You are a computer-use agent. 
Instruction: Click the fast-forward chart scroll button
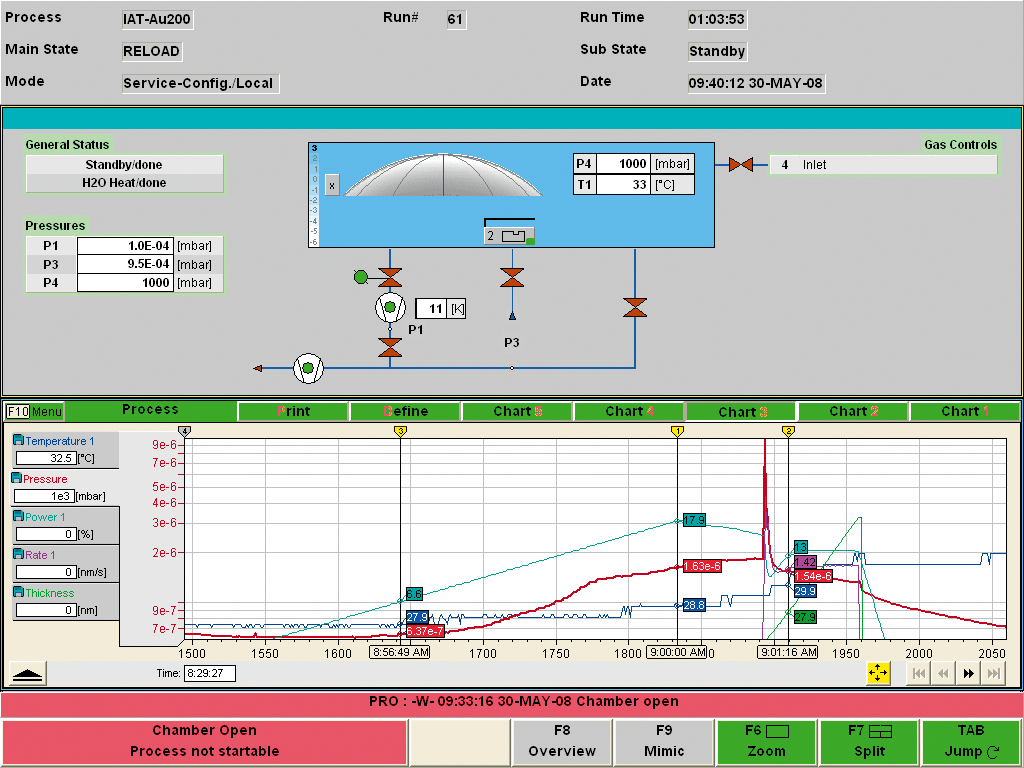pos(968,673)
